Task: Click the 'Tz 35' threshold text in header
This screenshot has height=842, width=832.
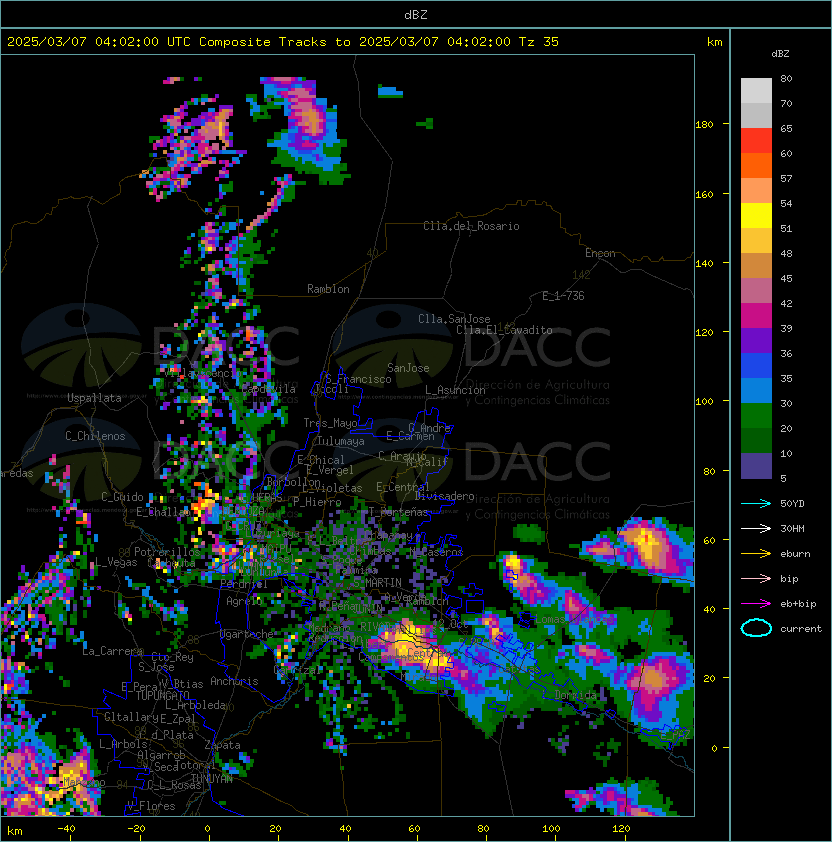Action: click(539, 42)
